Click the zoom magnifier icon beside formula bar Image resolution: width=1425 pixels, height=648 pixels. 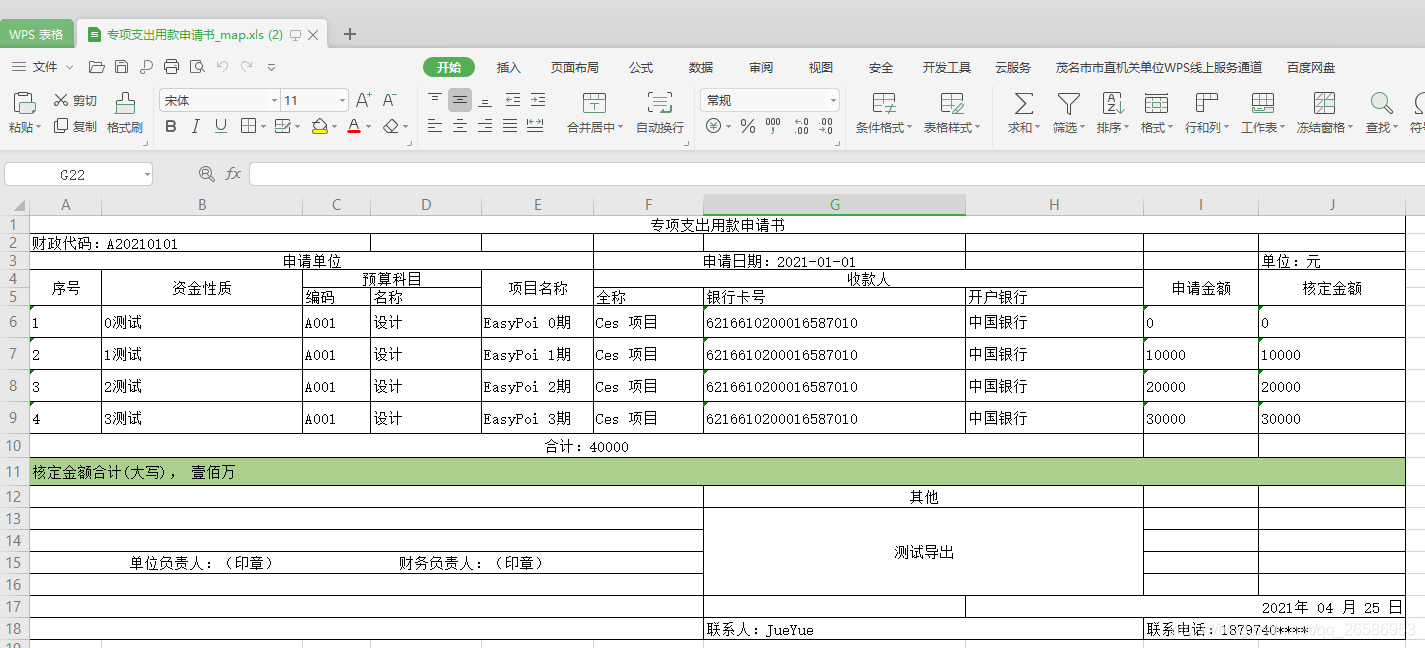(x=207, y=174)
